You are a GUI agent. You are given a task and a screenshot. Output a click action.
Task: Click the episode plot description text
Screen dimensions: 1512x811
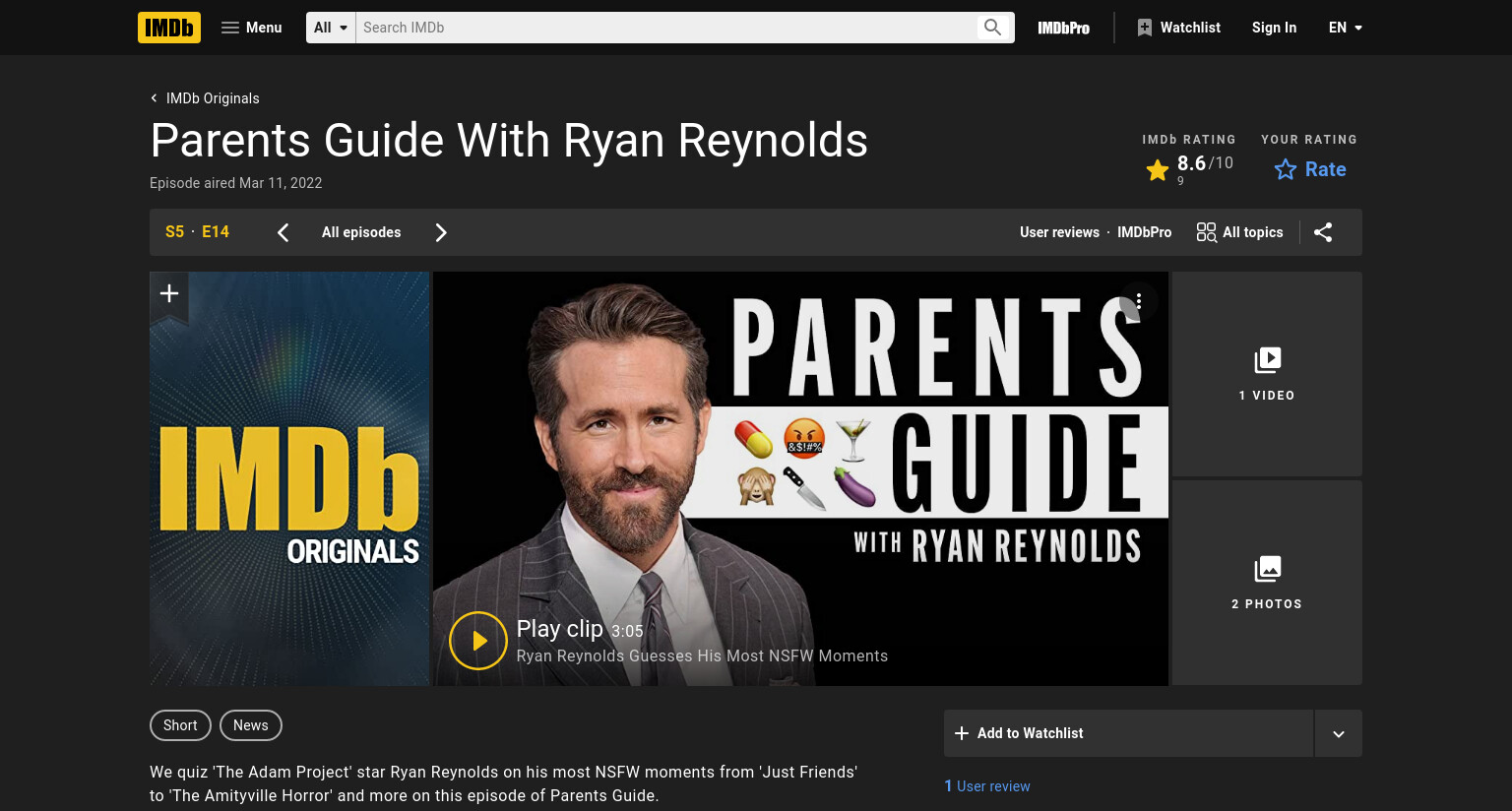tap(503, 783)
